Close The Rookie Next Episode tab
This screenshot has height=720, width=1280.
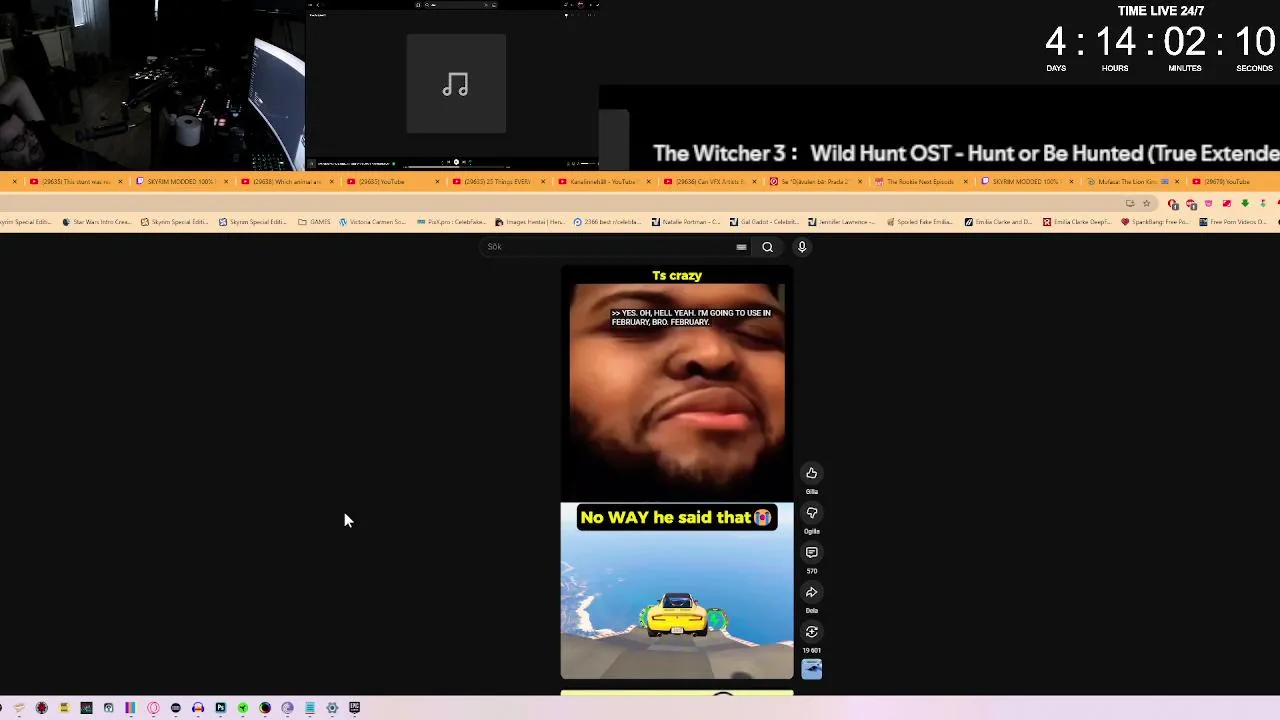tap(968, 182)
